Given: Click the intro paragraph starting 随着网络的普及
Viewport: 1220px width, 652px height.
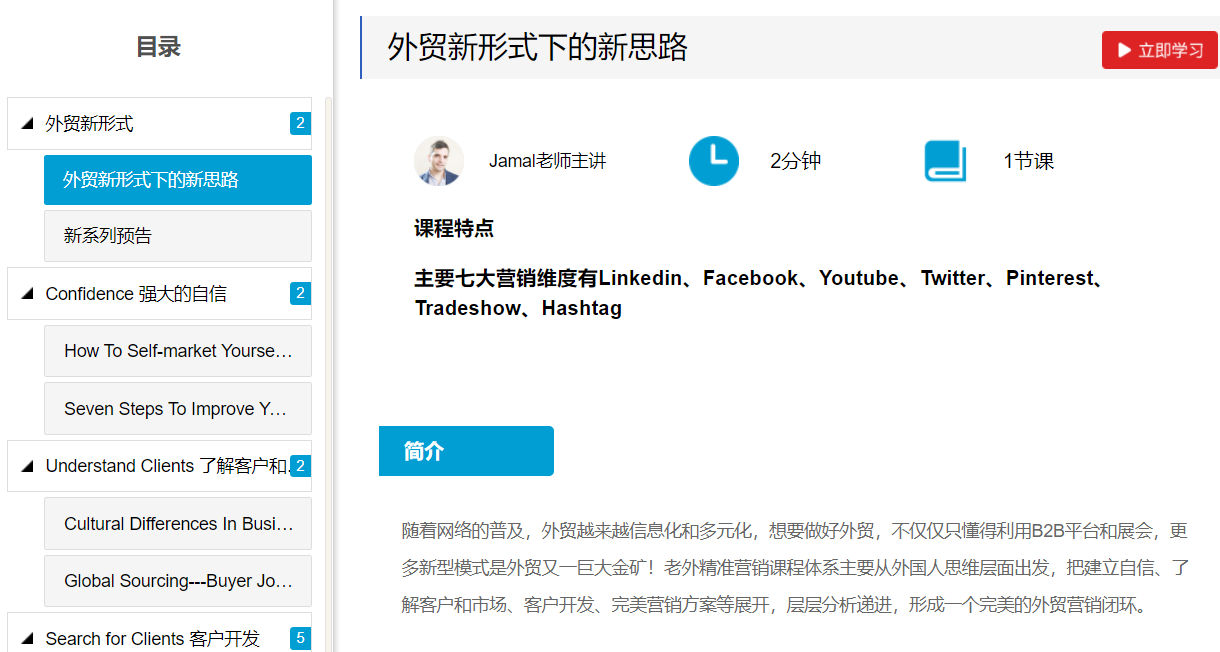Looking at the screenshot, I should (x=795, y=567).
